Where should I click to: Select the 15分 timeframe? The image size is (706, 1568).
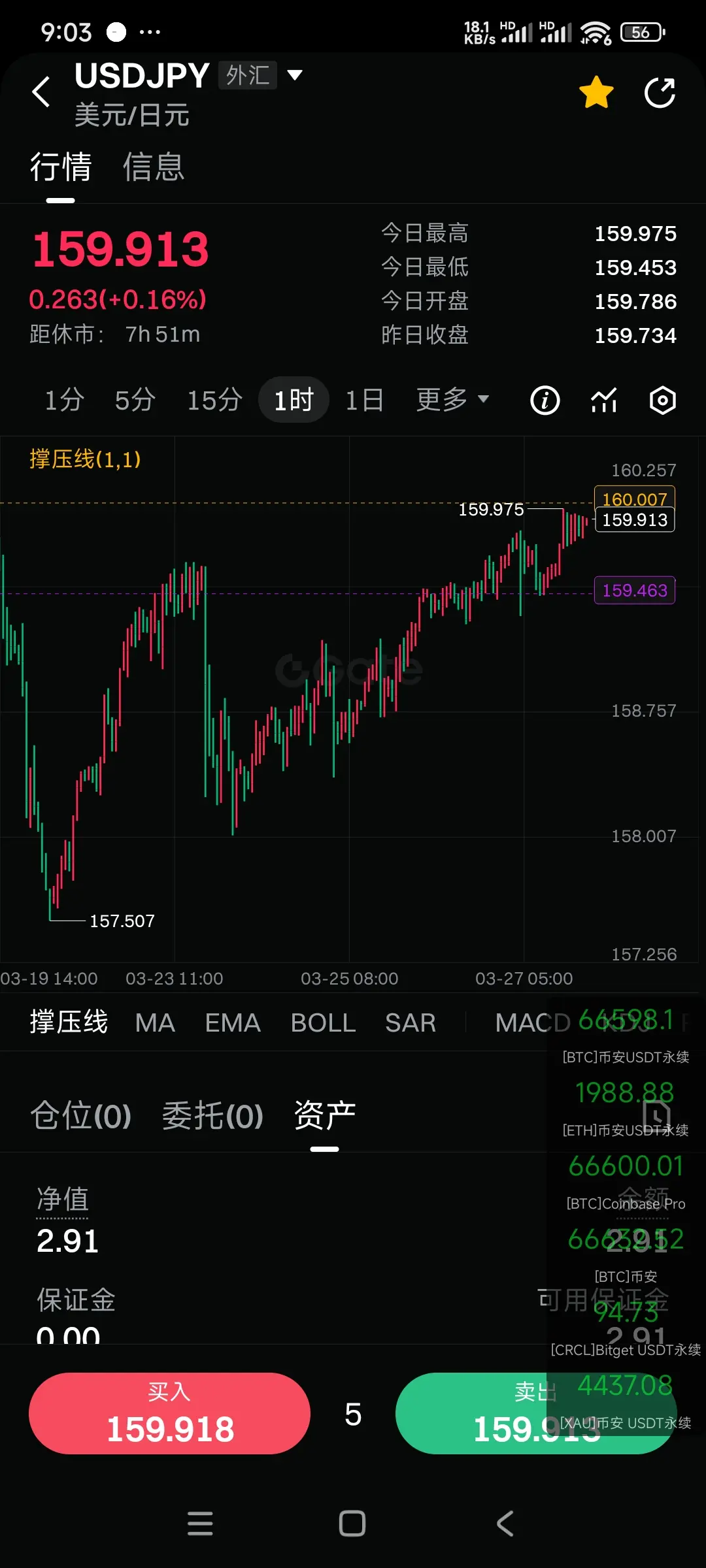(215, 400)
